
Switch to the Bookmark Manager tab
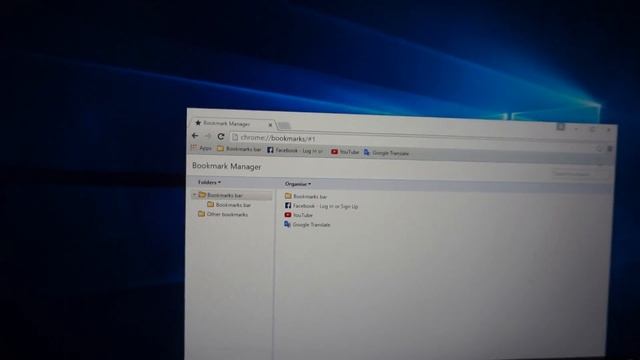click(232, 123)
